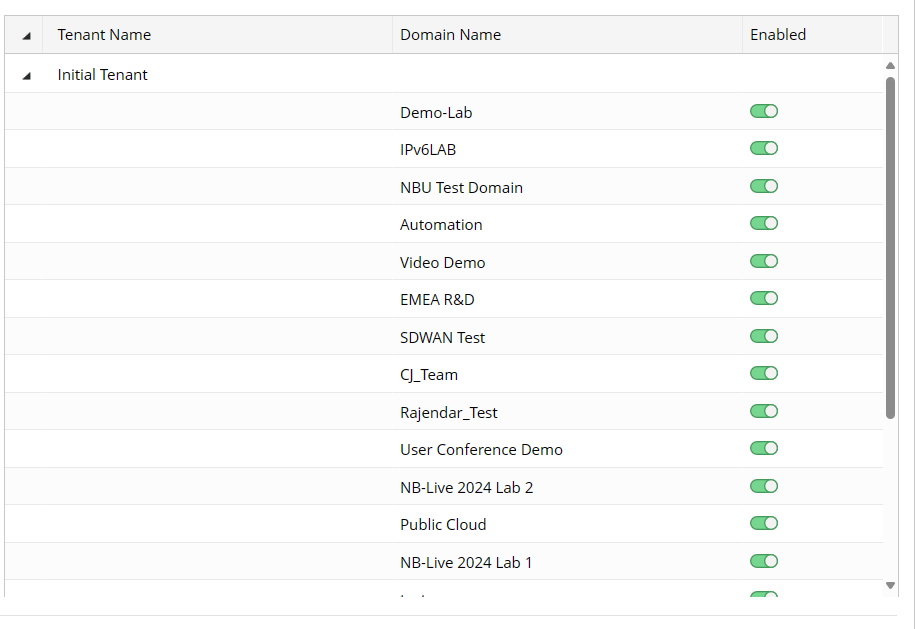The width and height of the screenshot is (916, 629).
Task: Sort by the Domain Name column
Action: point(450,35)
